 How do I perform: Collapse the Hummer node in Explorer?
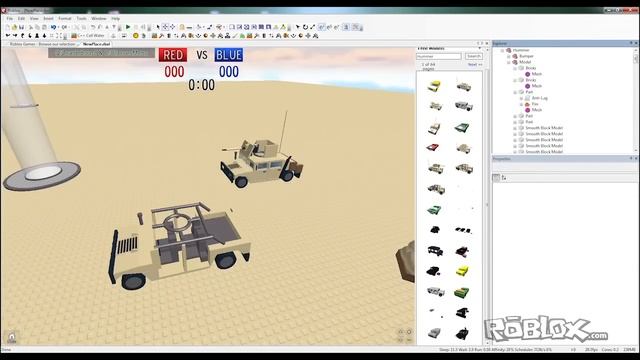coord(503,50)
